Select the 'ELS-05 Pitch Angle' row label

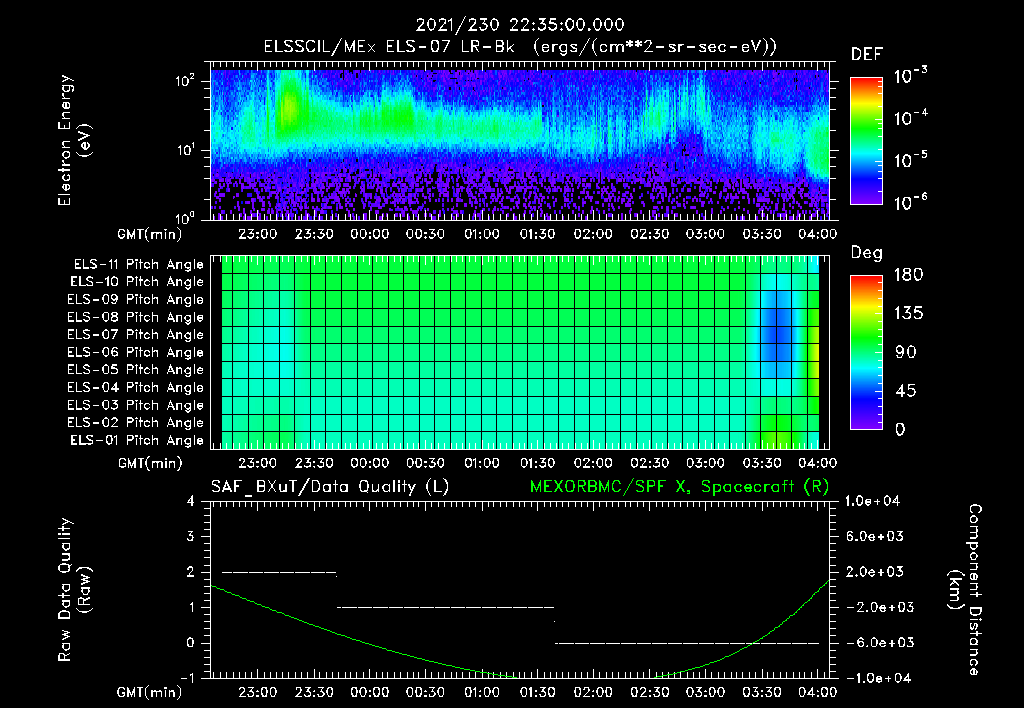point(136,370)
